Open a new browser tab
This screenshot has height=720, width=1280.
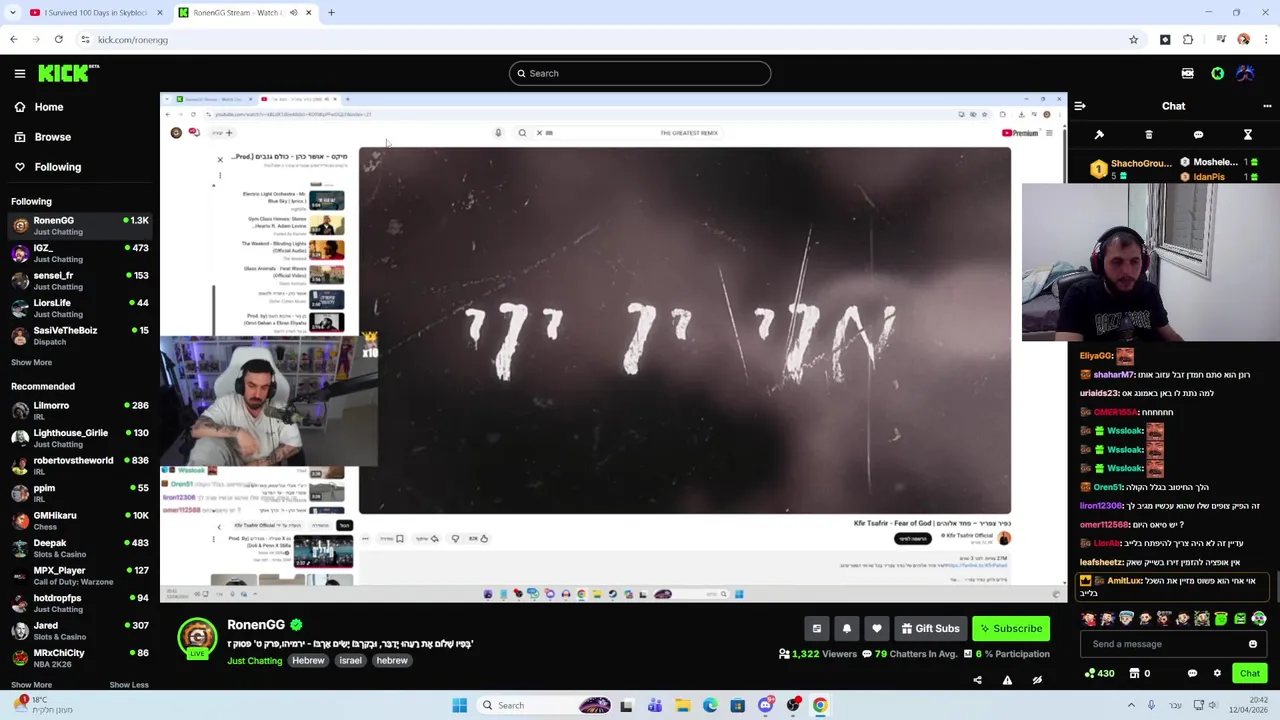[331, 13]
